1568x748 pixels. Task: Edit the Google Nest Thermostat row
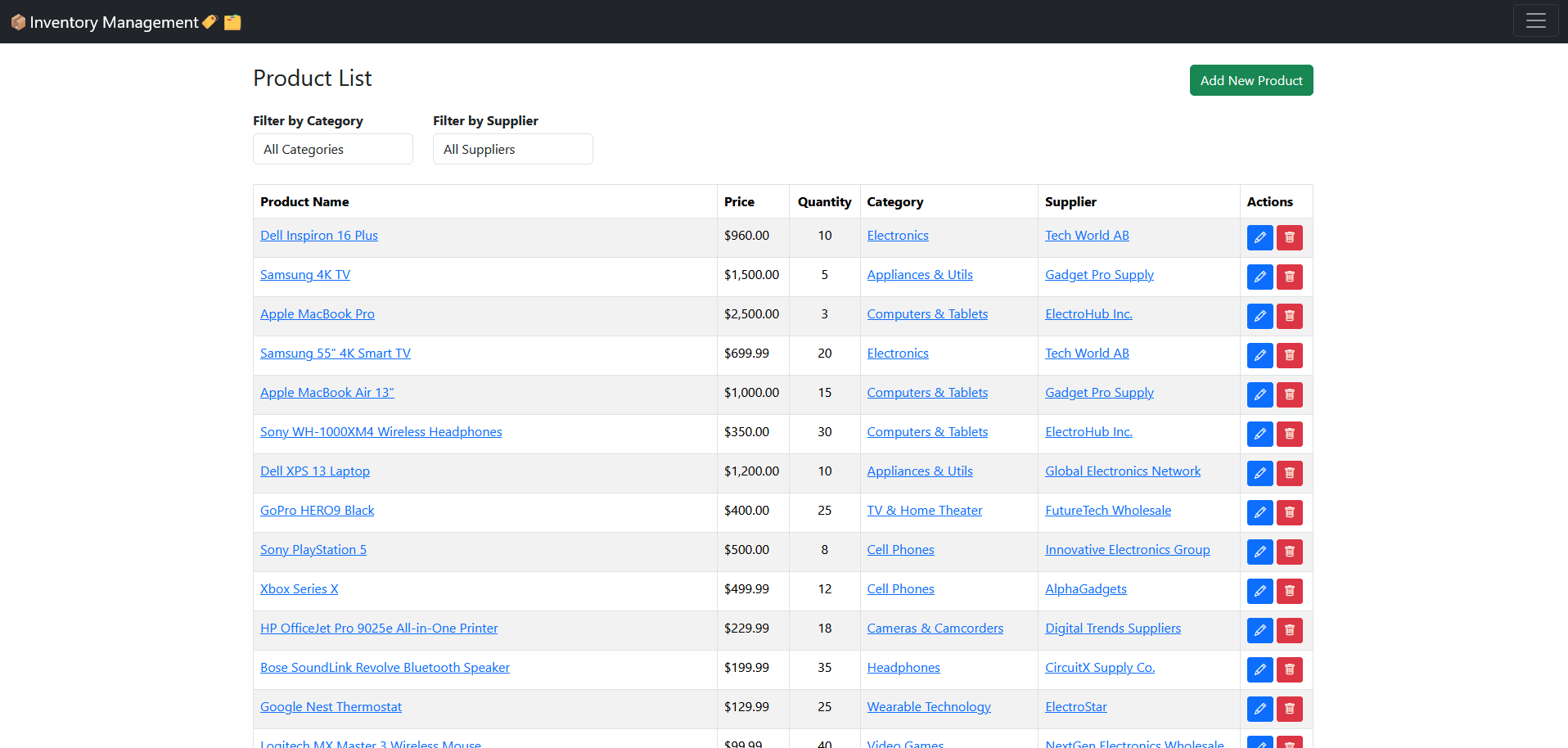[1259, 709]
